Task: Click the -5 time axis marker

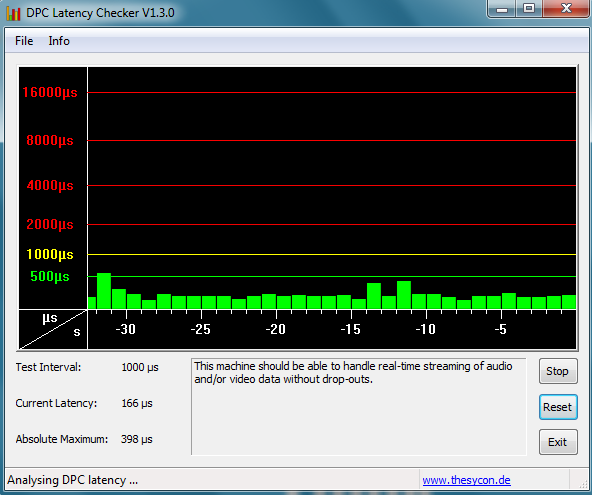Action: coord(500,329)
